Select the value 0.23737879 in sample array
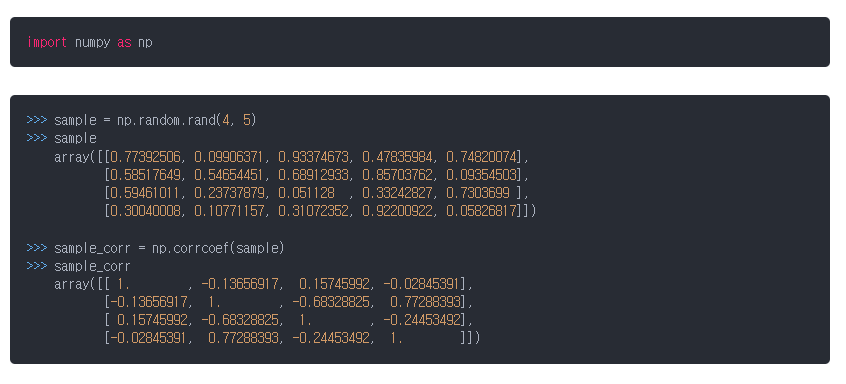This screenshot has width=846, height=384. click(230, 193)
